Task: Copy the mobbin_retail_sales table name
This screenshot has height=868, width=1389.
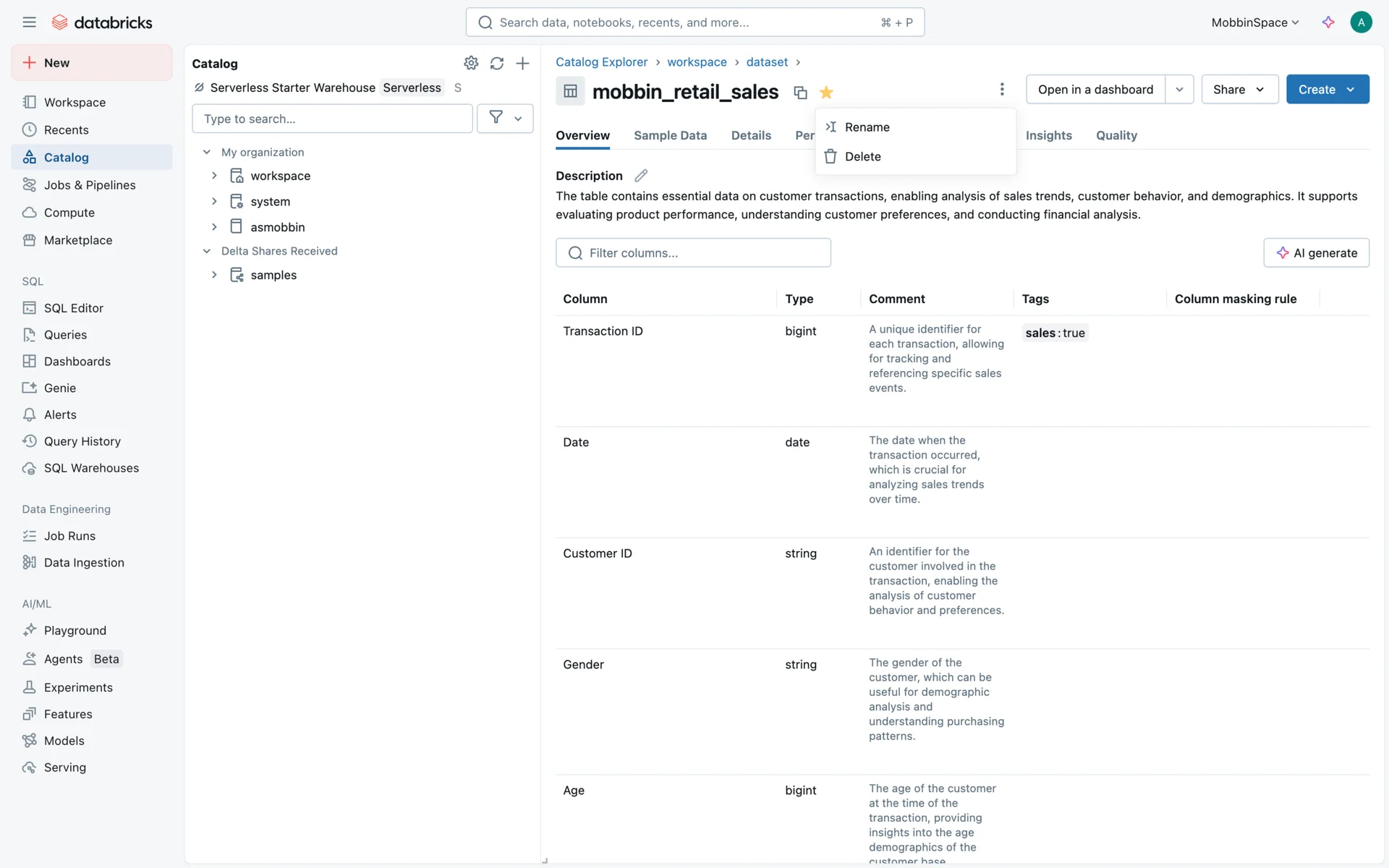Action: (x=800, y=93)
